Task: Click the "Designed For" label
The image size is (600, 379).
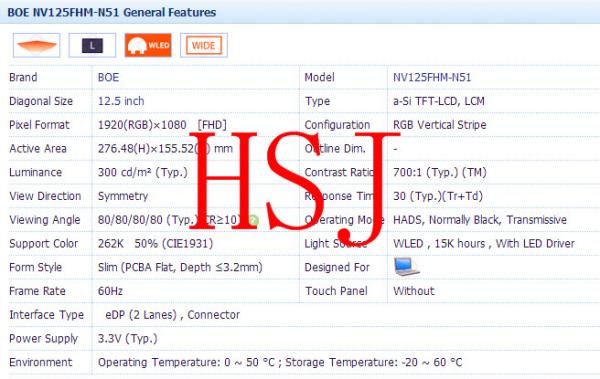Action: (x=337, y=267)
